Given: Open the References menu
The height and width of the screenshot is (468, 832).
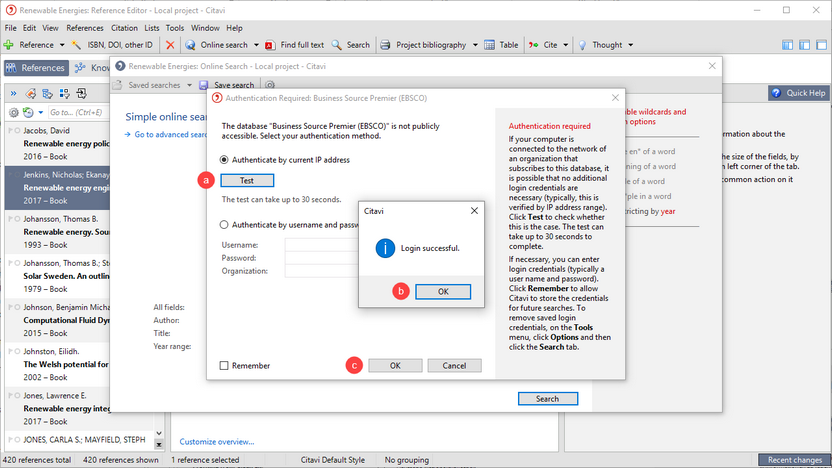Looking at the screenshot, I should click(x=85, y=28).
